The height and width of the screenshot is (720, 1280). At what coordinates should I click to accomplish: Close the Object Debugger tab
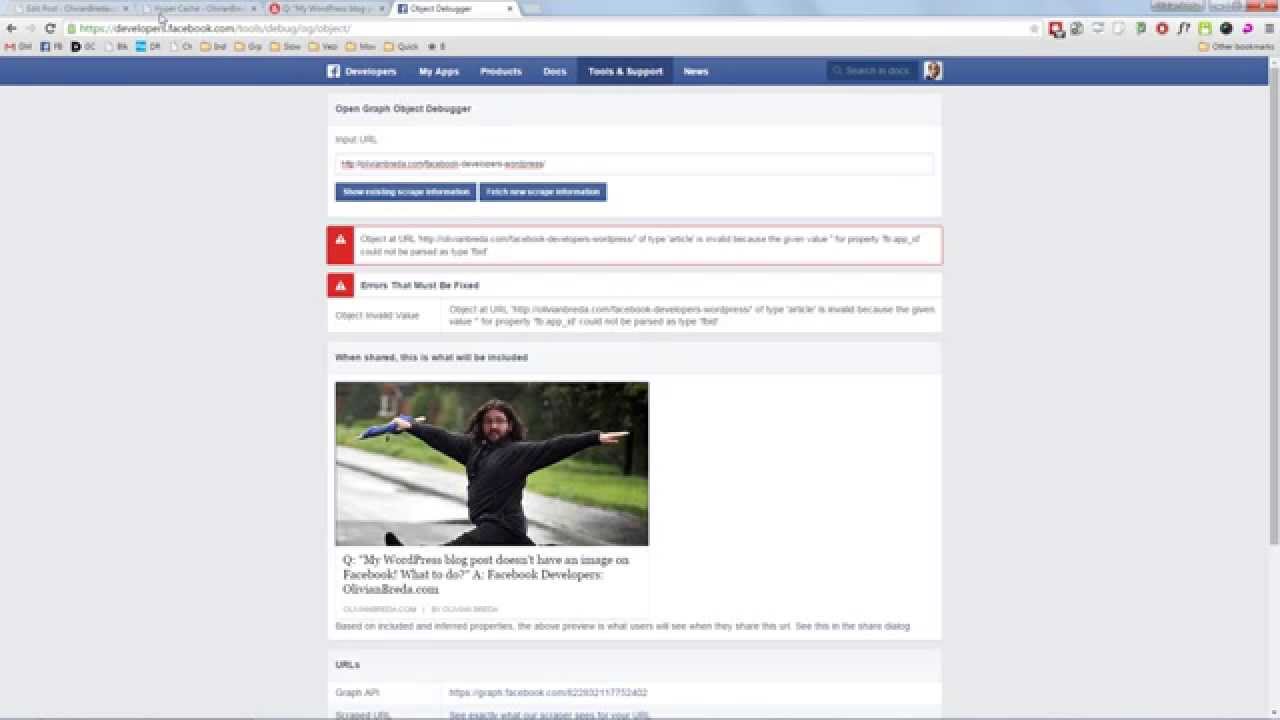pos(510,8)
